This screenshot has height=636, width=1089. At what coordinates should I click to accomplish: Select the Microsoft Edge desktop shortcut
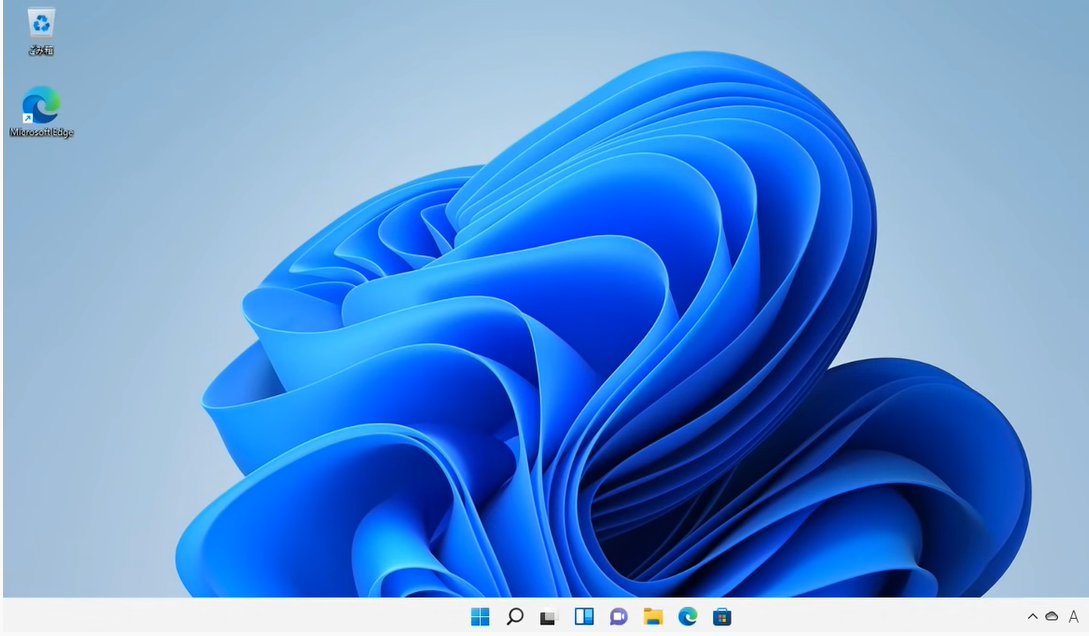[x=41, y=112]
